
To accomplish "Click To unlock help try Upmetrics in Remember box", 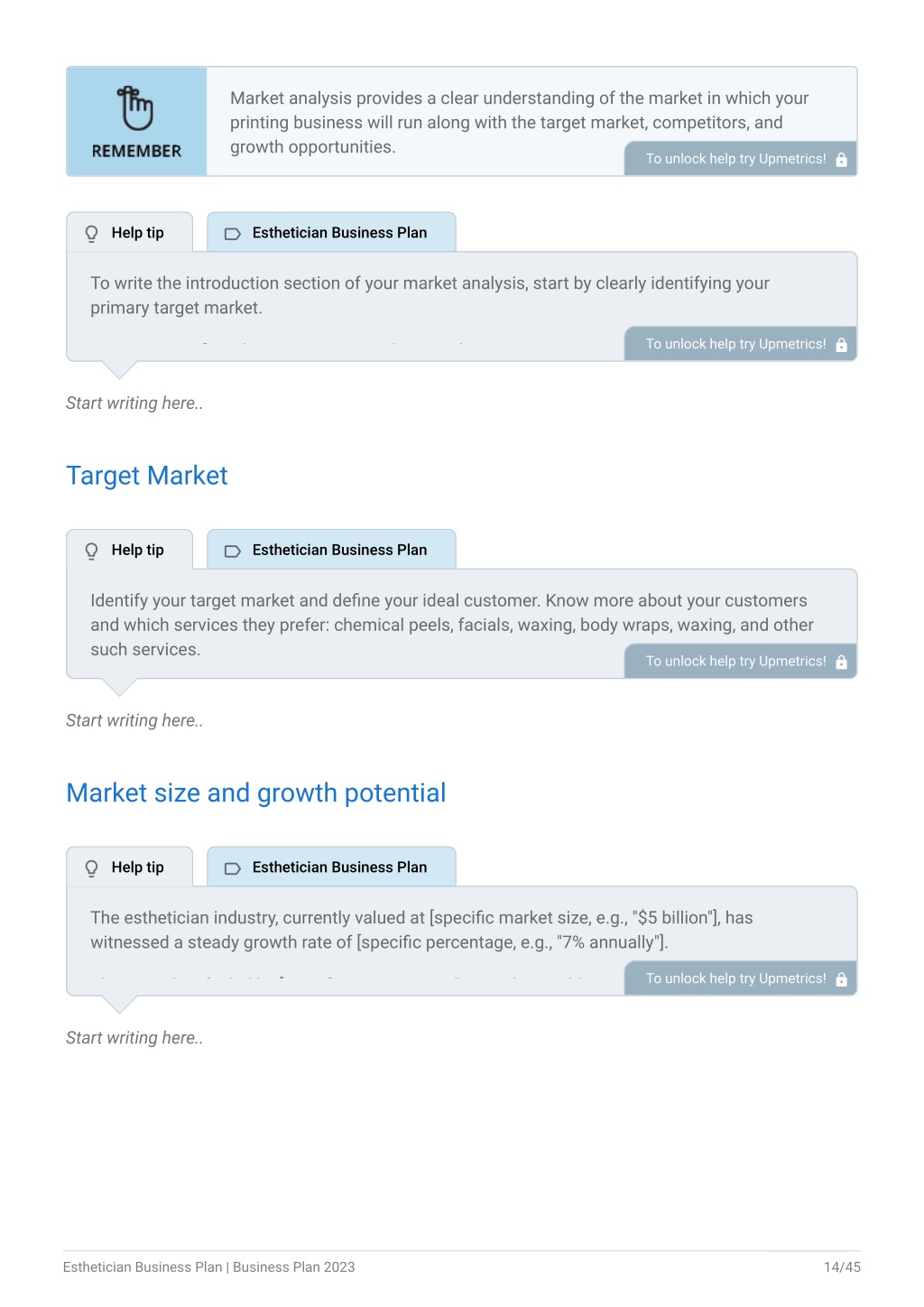I will [741, 159].
